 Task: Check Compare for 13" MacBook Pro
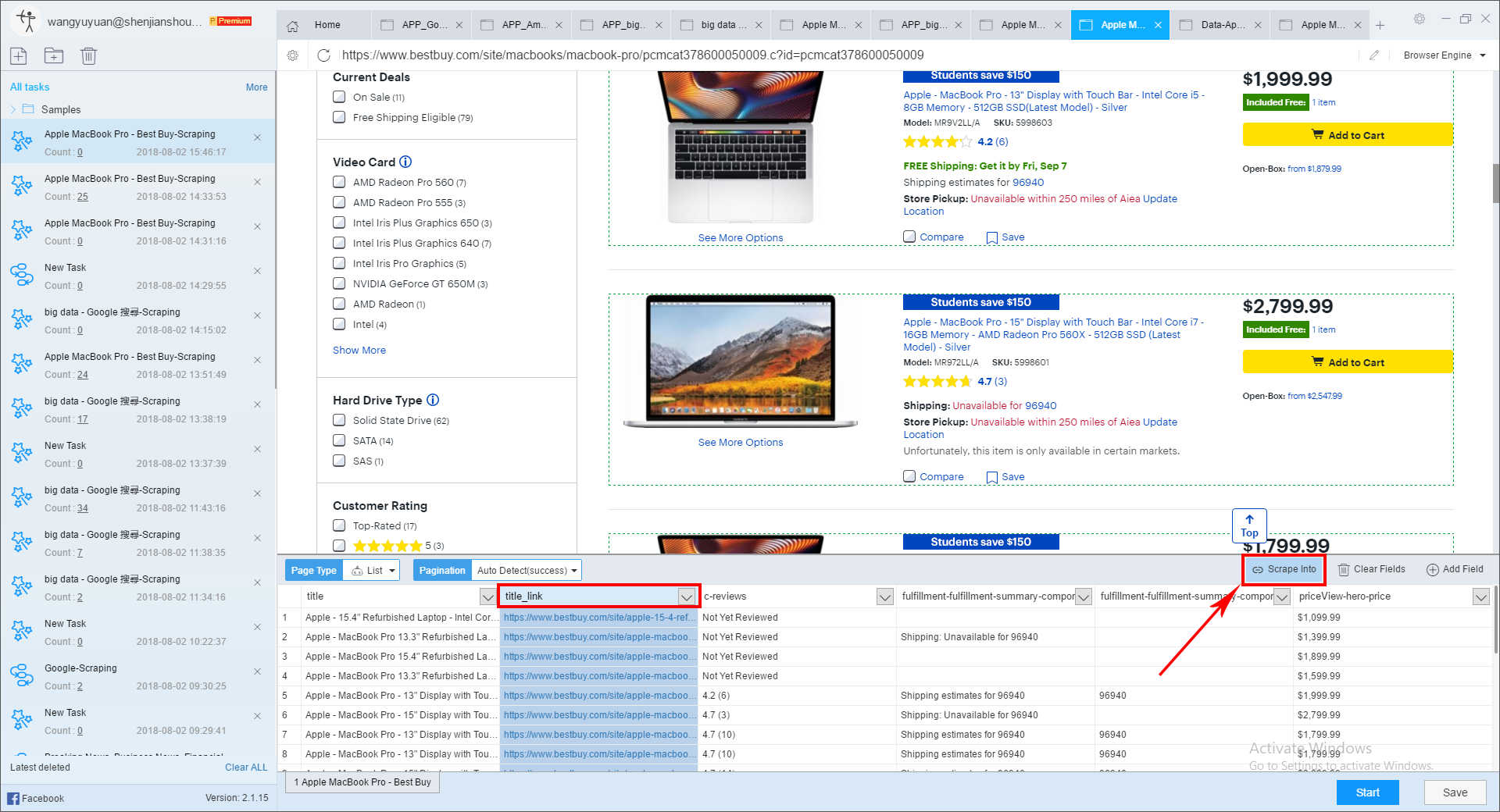909,237
